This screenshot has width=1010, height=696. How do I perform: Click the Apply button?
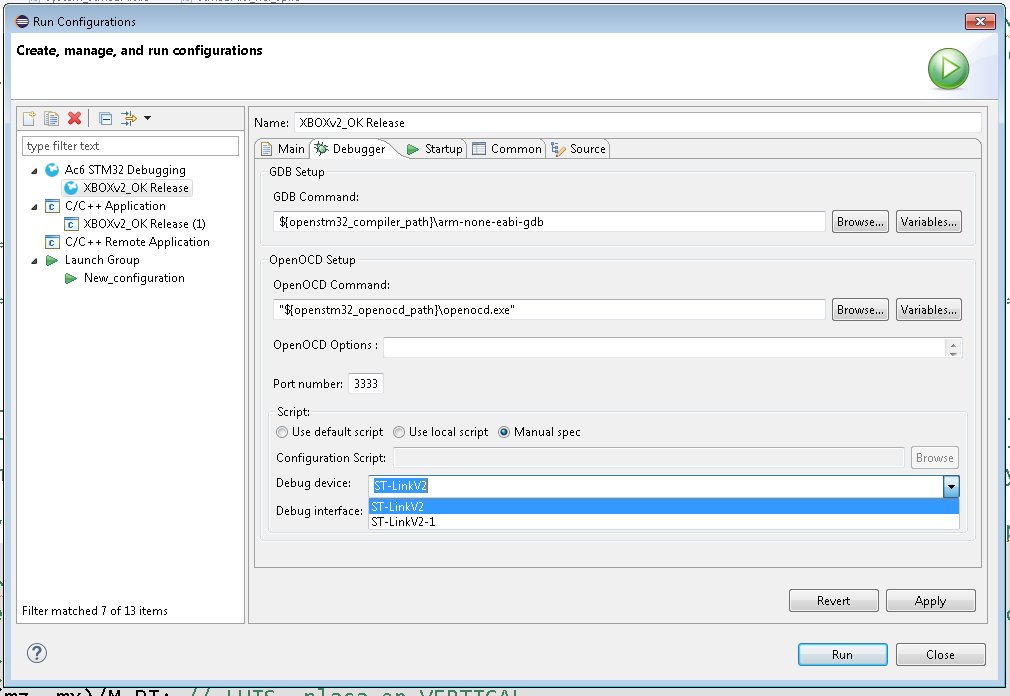coord(930,601)
